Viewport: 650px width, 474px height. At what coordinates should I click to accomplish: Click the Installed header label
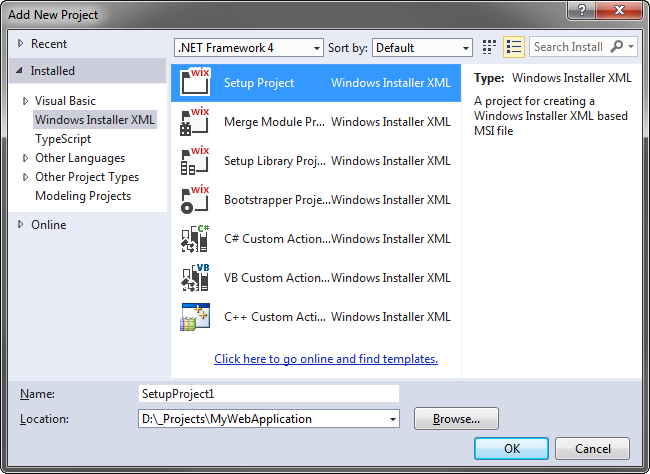pos(52,71)
